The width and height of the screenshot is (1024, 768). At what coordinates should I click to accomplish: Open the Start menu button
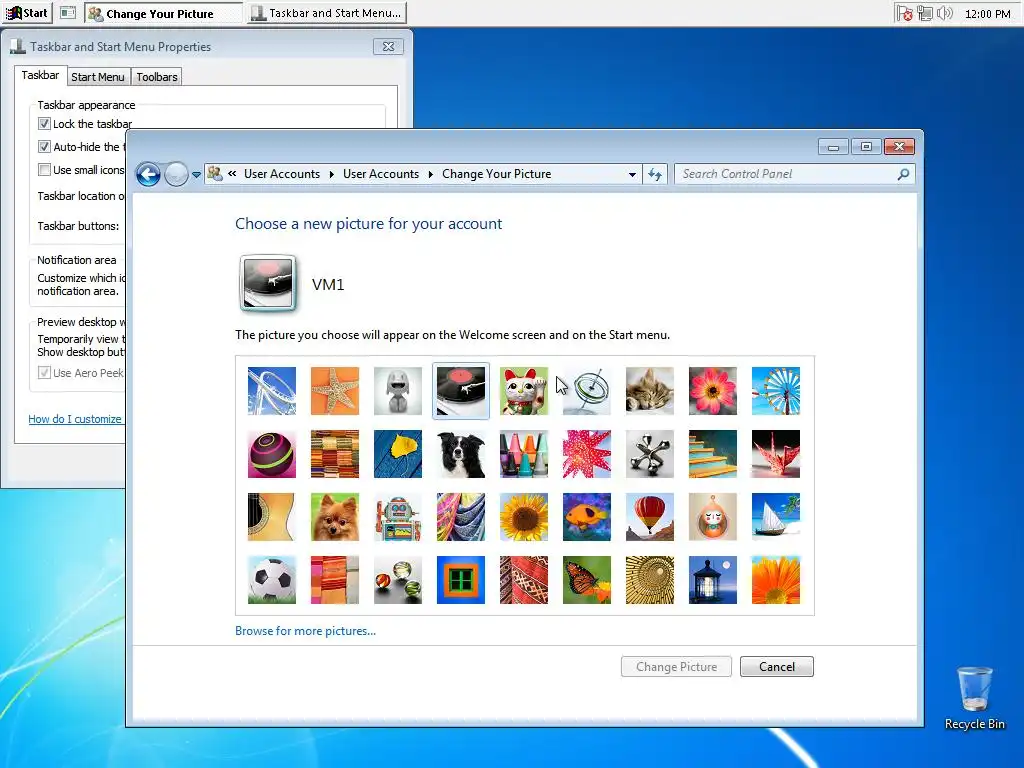tap(27, 13)
